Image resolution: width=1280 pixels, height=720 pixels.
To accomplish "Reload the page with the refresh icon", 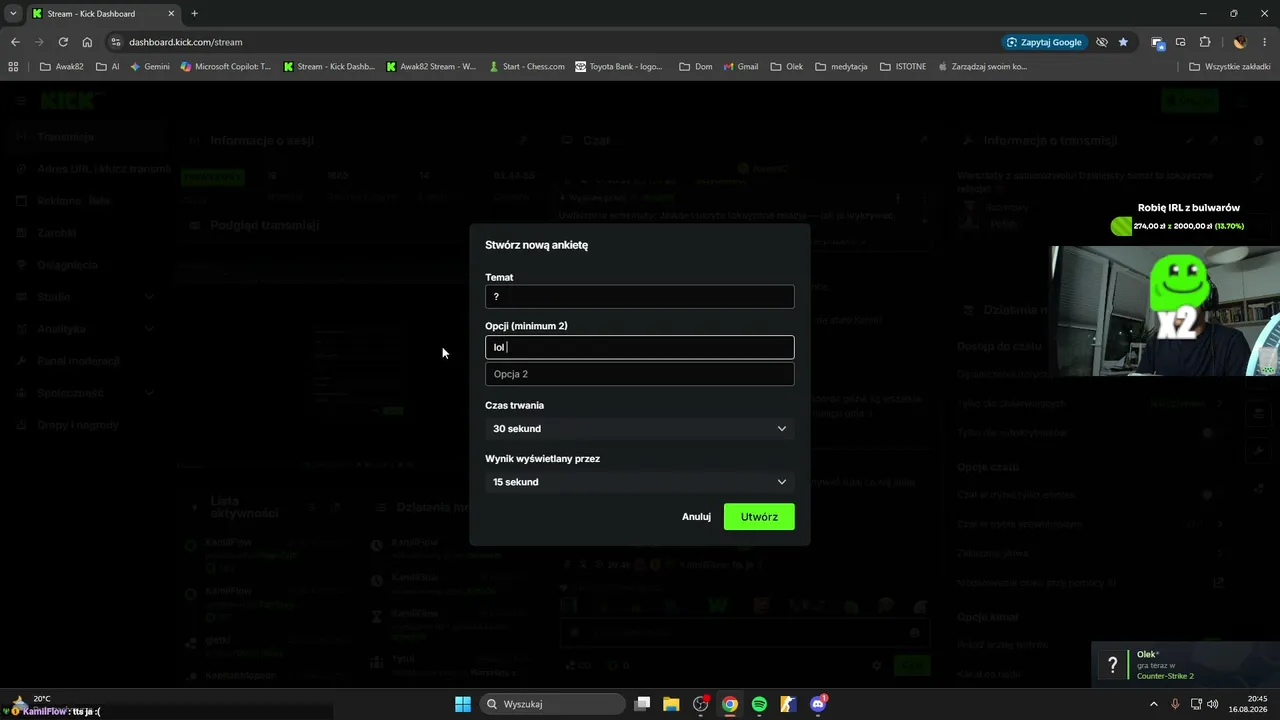I will coord(63,42).
